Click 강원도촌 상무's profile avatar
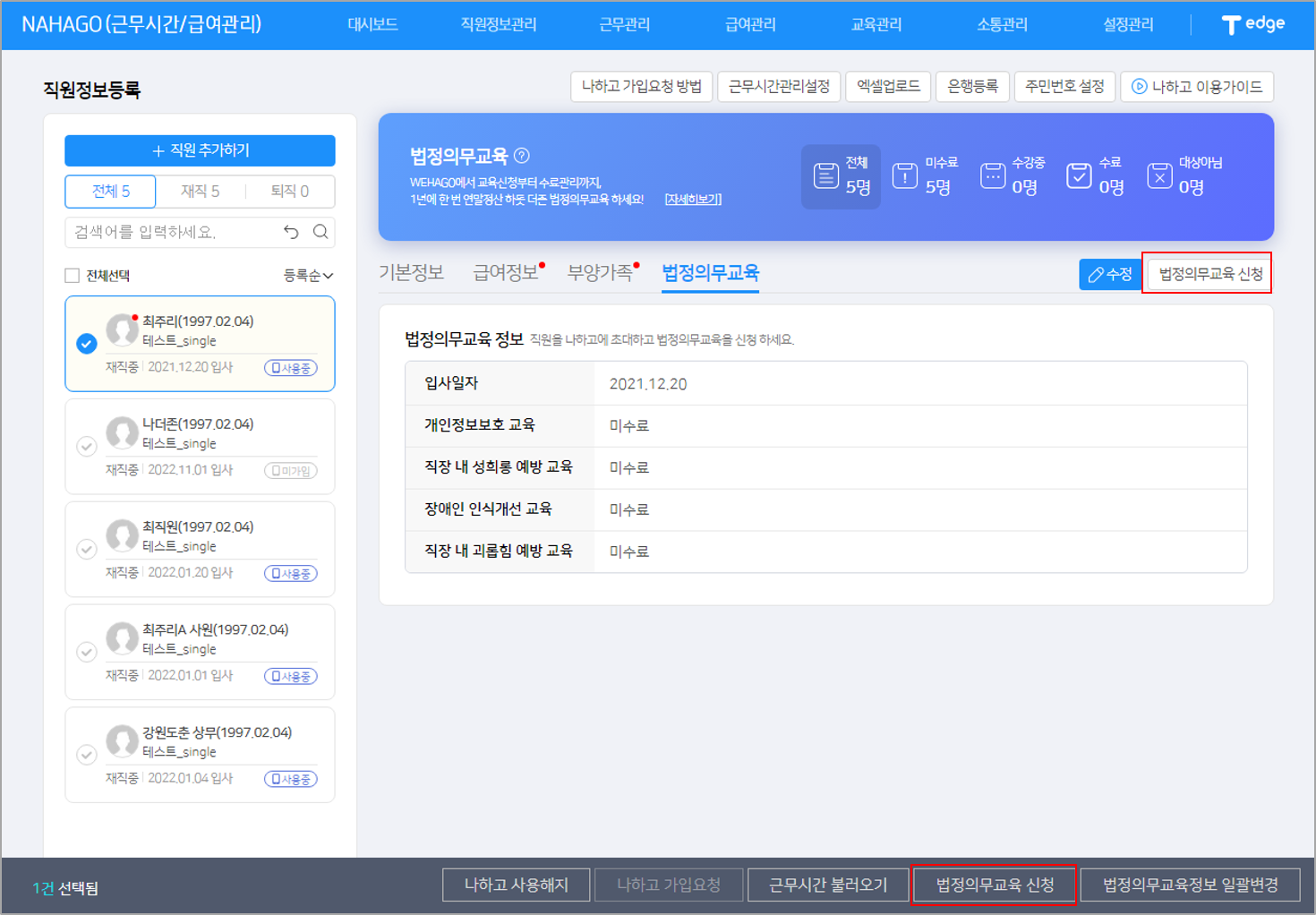The image size is (1316, 915). [x=122, y=742]
